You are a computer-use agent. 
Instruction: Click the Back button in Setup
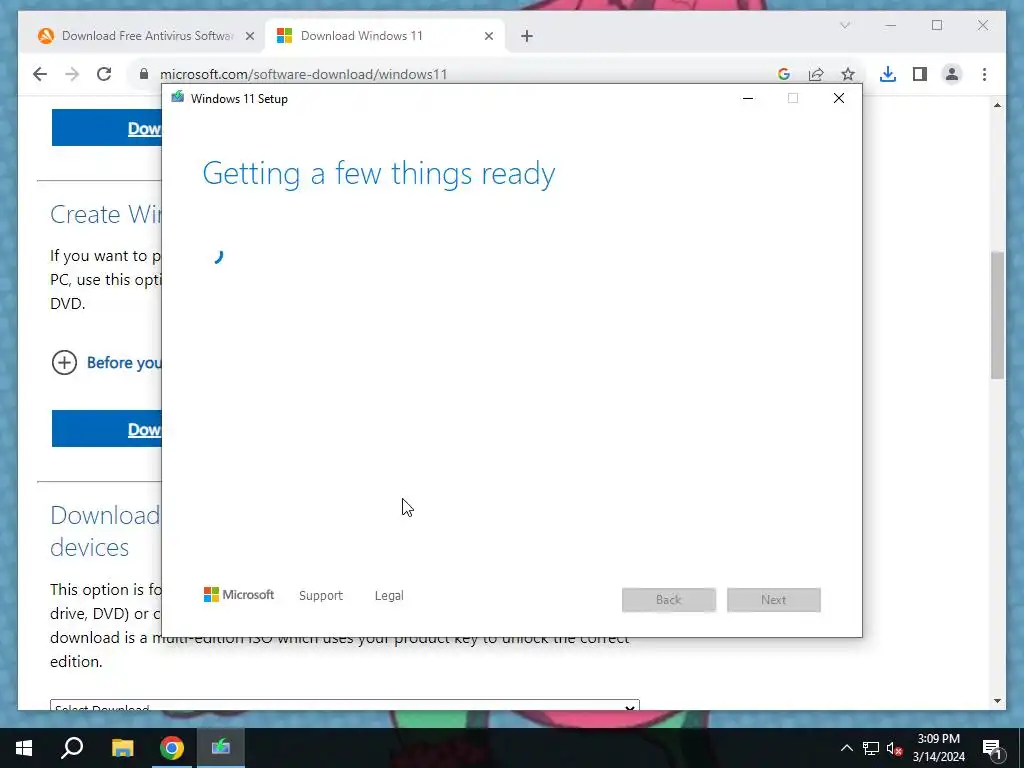(x=669, y=600)
